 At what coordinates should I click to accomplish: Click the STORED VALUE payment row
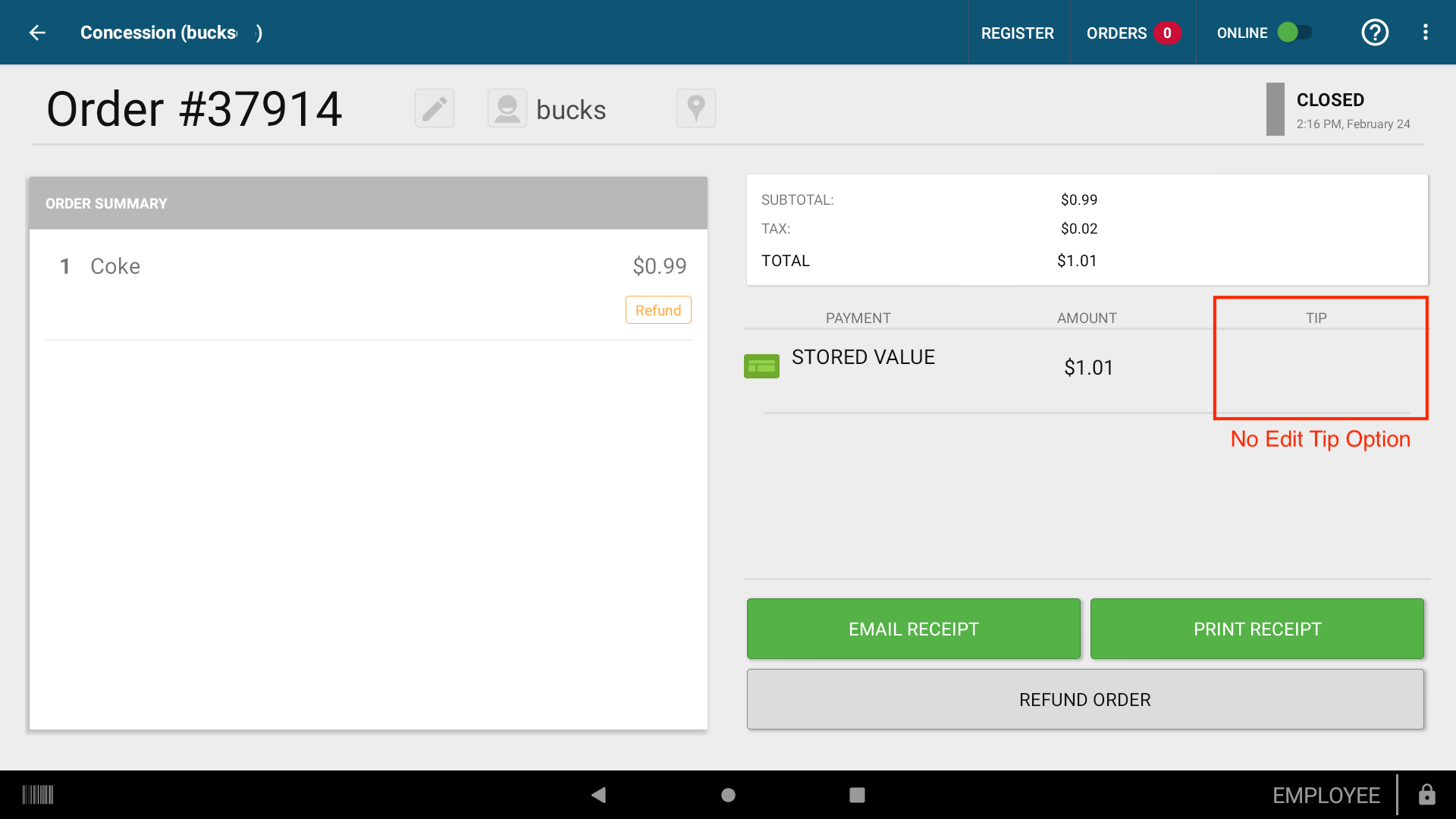pyautogui.click(x=1086, y=367)
